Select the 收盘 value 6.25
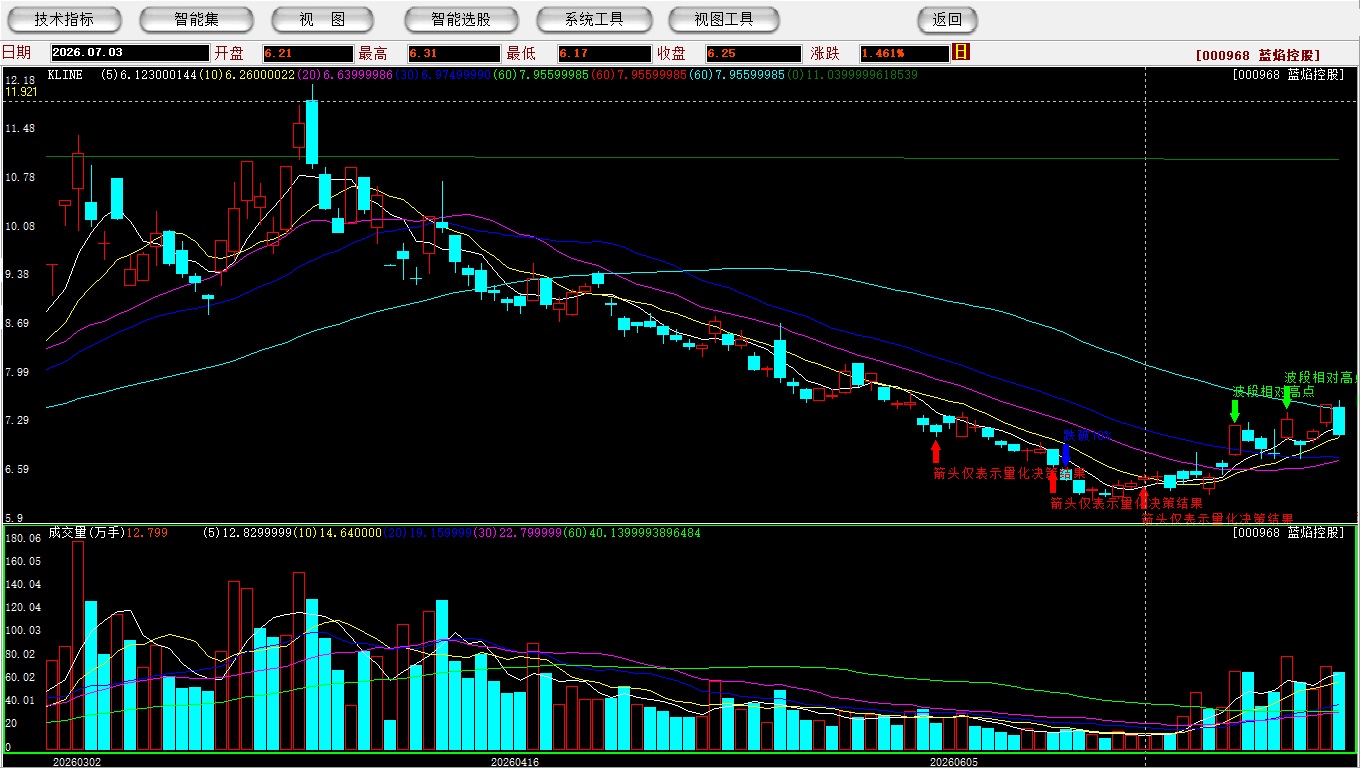Viewport: 1360px width, 768px height. pyautogui.click(x=753, y=53)
